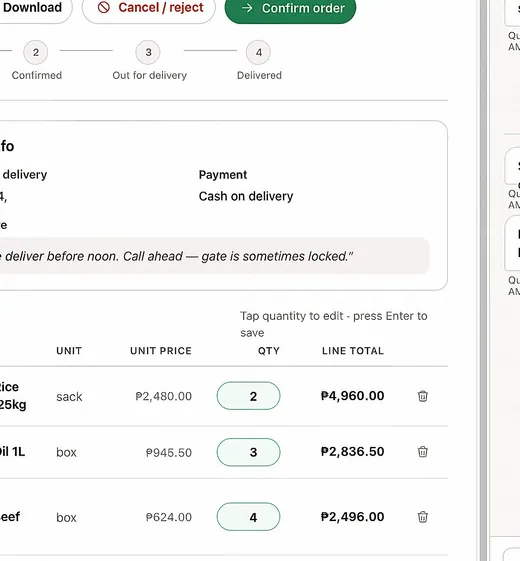Select step 4 Delivered circle
The height and width of the screenshot is (561, 520).
[x=258, y=53]
